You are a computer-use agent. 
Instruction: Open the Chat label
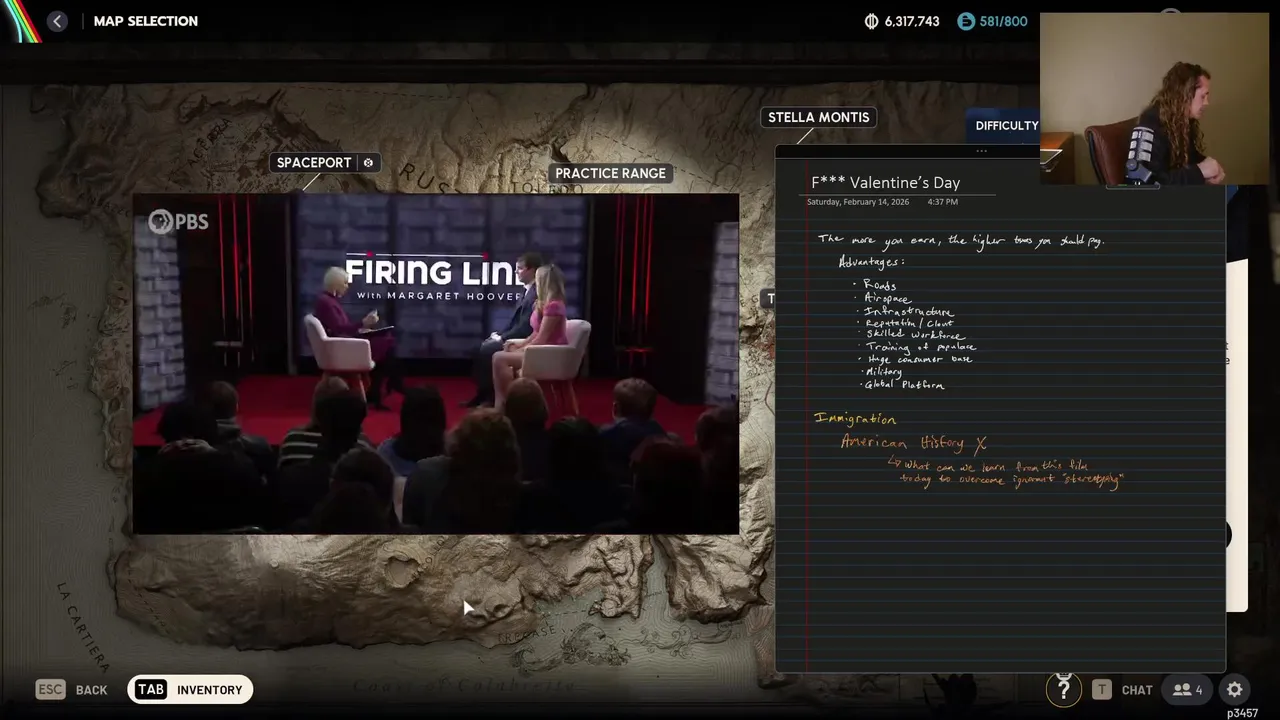(1137, 690)
